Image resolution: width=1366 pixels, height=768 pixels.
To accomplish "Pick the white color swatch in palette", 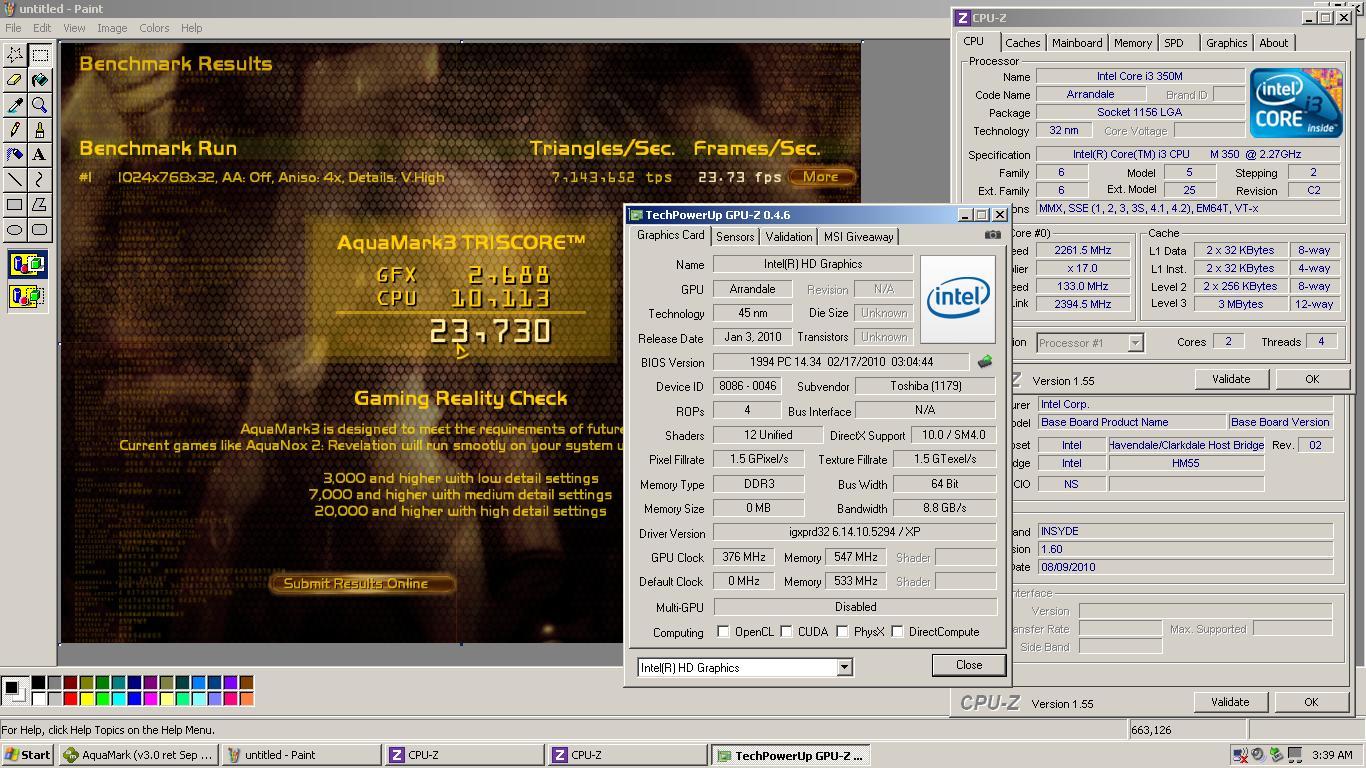I will [x=38, y=698].
